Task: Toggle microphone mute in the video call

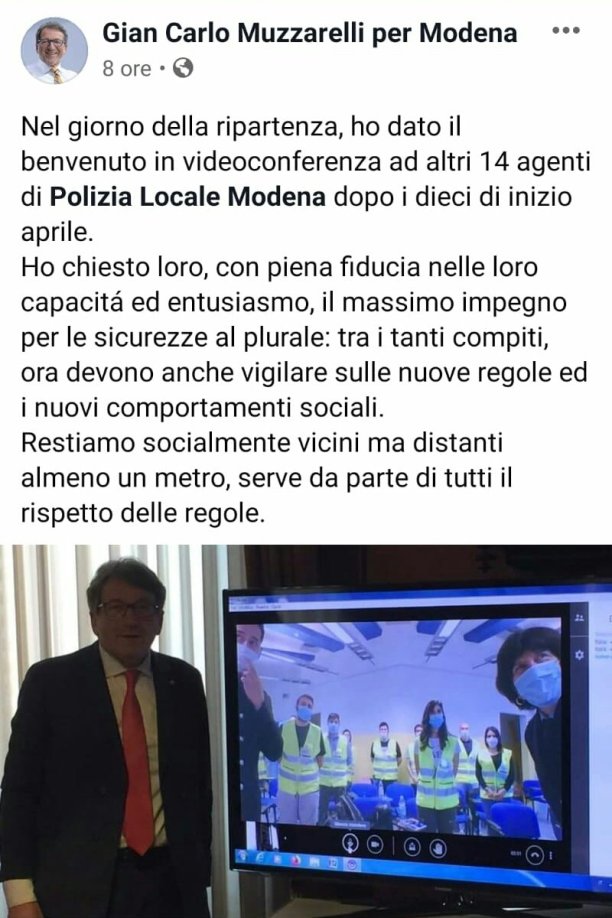Action: 350,844
